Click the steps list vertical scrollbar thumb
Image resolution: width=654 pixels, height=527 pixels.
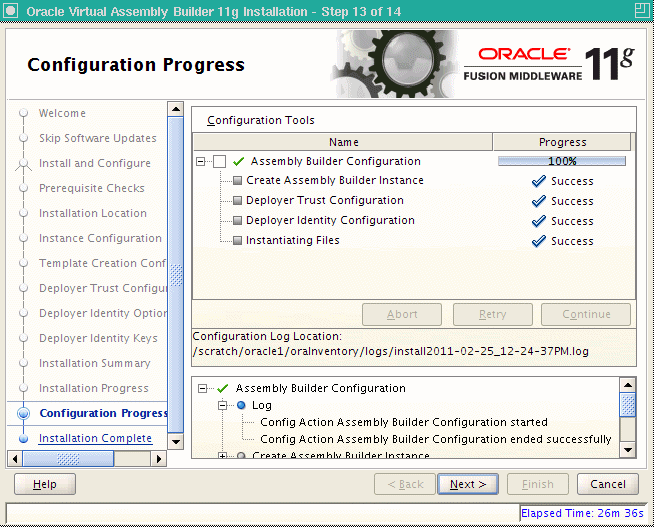tap(176, 275)
